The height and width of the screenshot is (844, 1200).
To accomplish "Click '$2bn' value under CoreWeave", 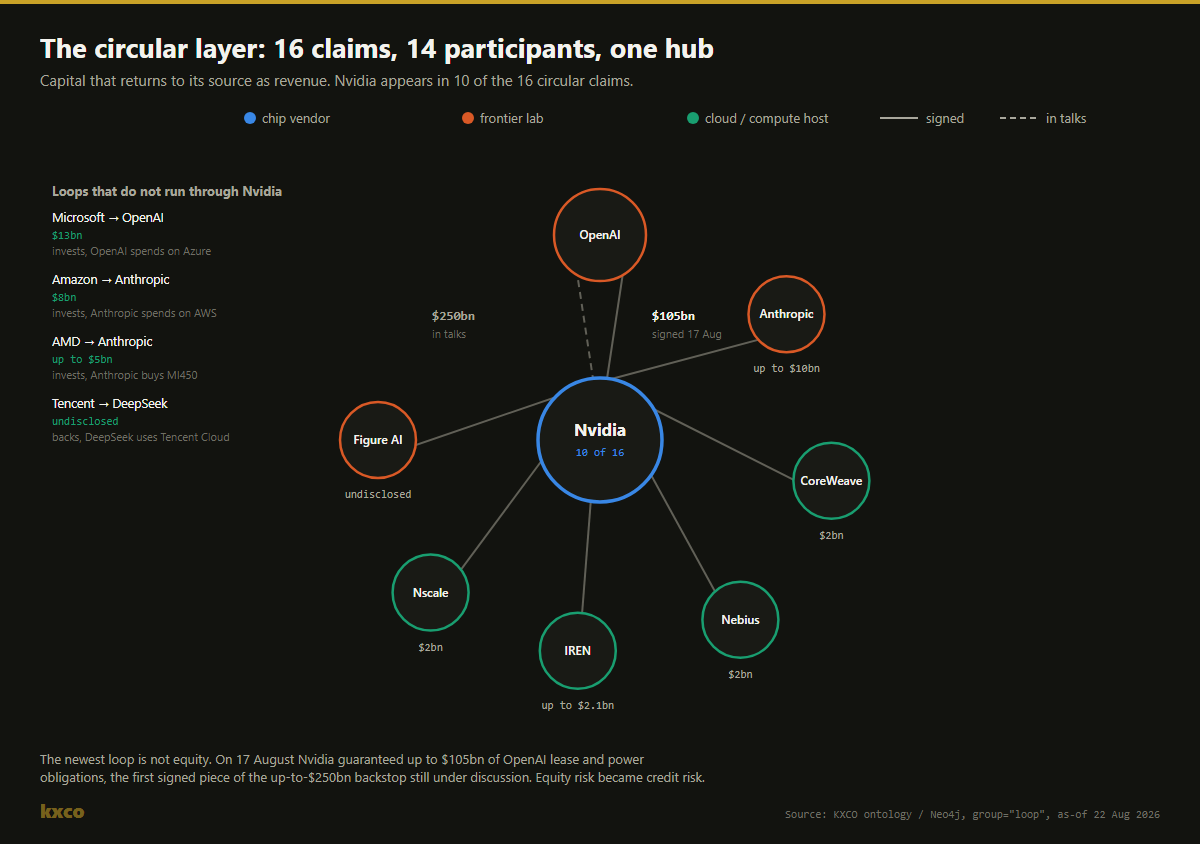I will 831,535.
